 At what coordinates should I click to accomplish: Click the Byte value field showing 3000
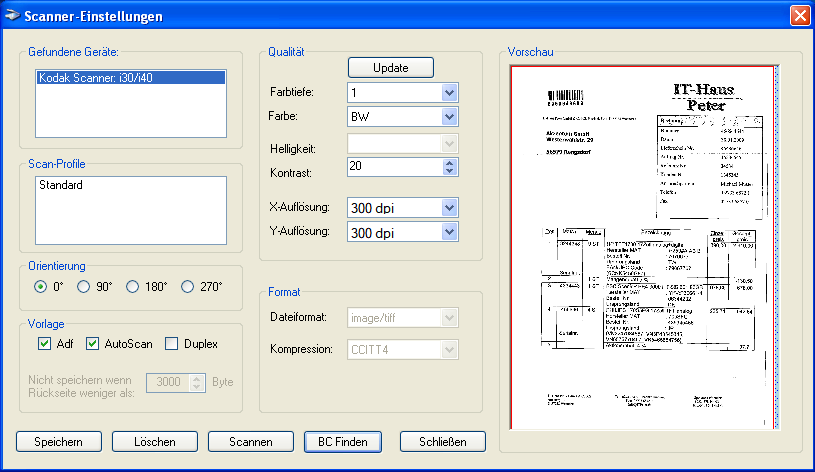pyautogui.click(x=168, y=382)
